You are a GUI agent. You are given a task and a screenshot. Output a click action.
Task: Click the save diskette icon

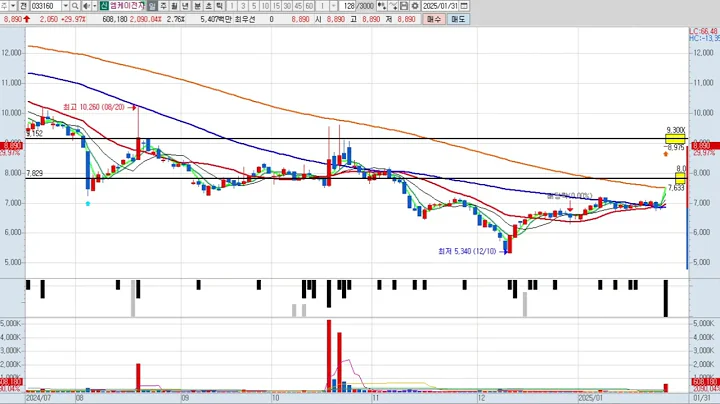pyautogui.click(x=404, y=6)
